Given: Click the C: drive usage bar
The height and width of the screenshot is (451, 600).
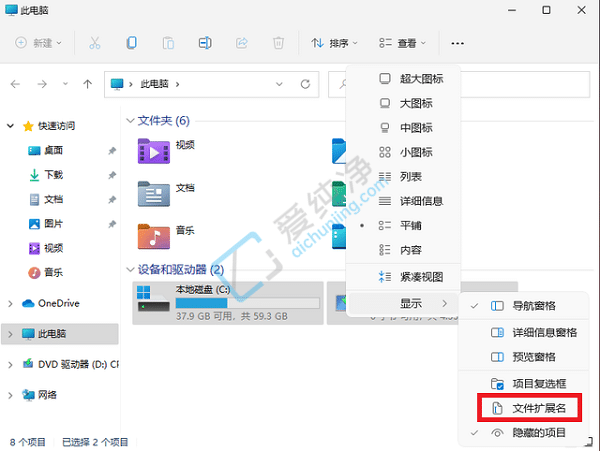Looking at the screenshot, I should pos(248,303).
